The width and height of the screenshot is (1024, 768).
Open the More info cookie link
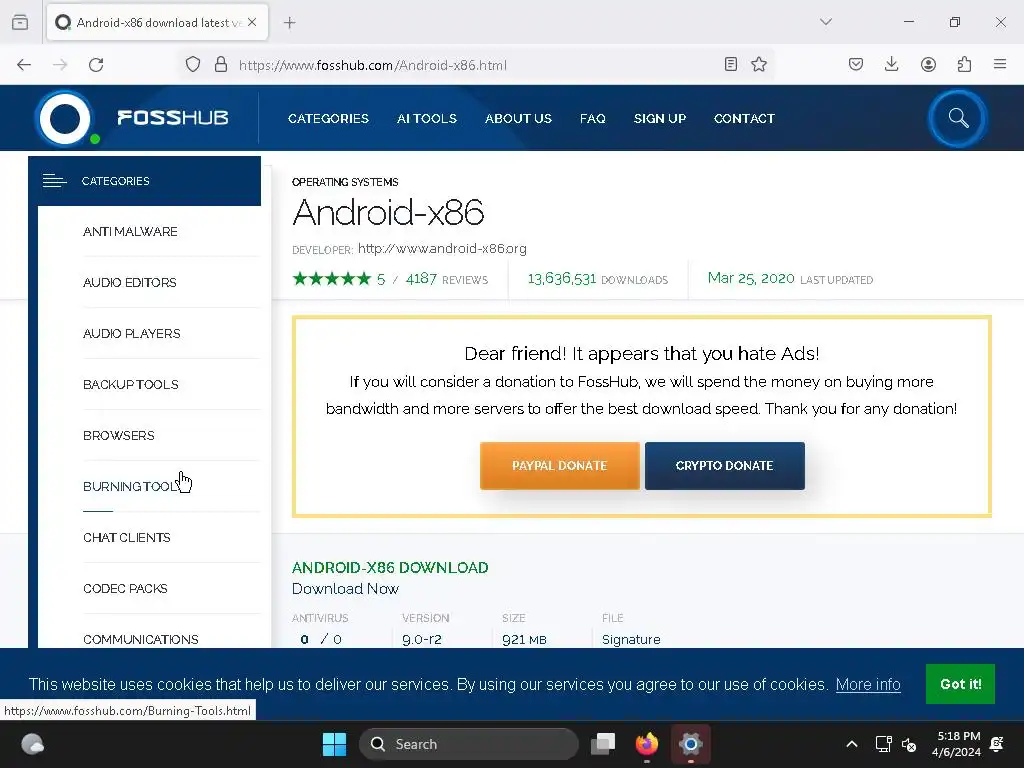coord(868,684)
